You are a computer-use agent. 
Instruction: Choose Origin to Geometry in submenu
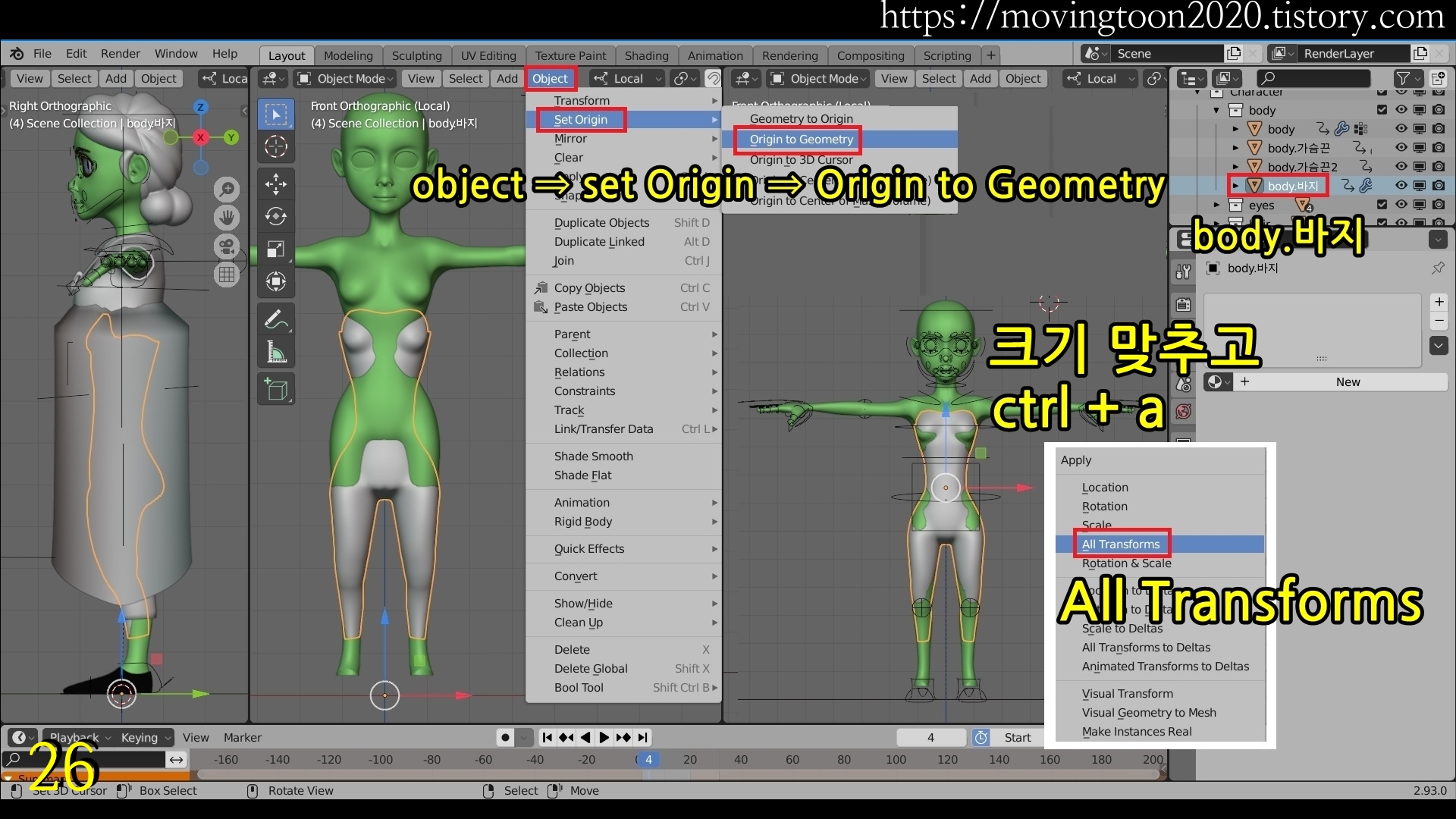pos(802,140)
